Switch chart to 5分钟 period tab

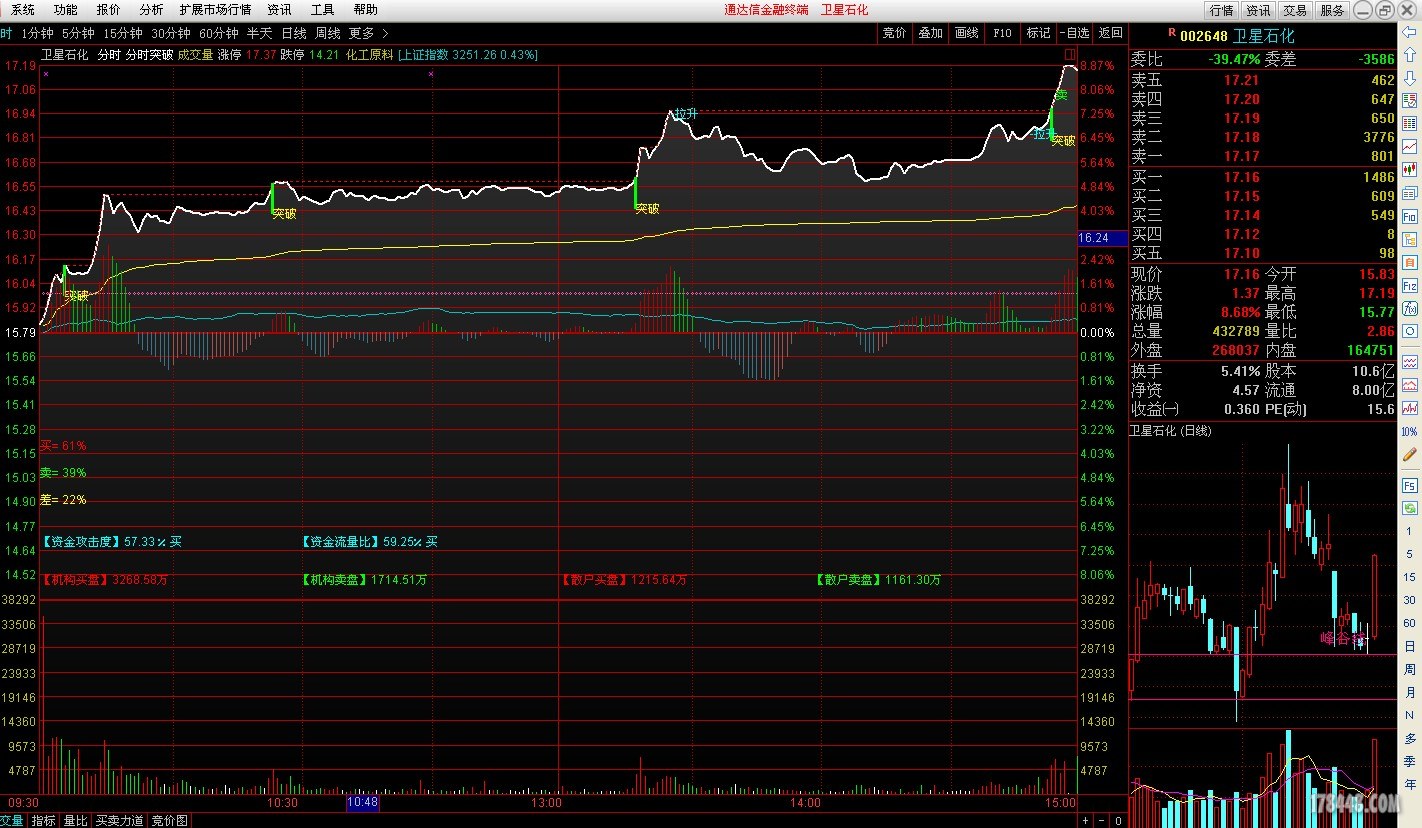tap(78, 33)
